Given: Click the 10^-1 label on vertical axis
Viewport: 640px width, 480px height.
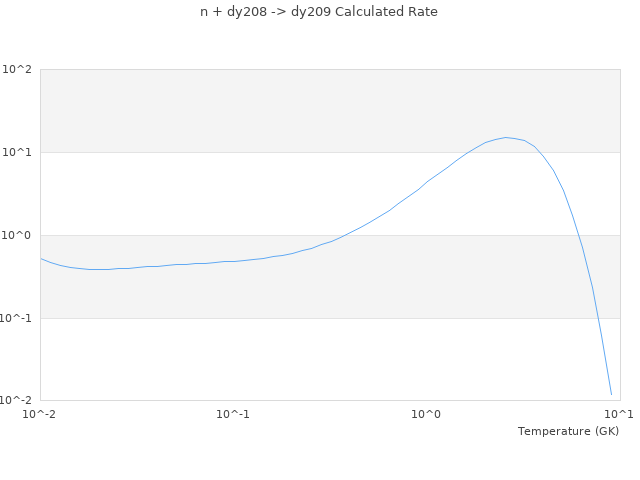Looking at the screenshot, I should point(16,318).
